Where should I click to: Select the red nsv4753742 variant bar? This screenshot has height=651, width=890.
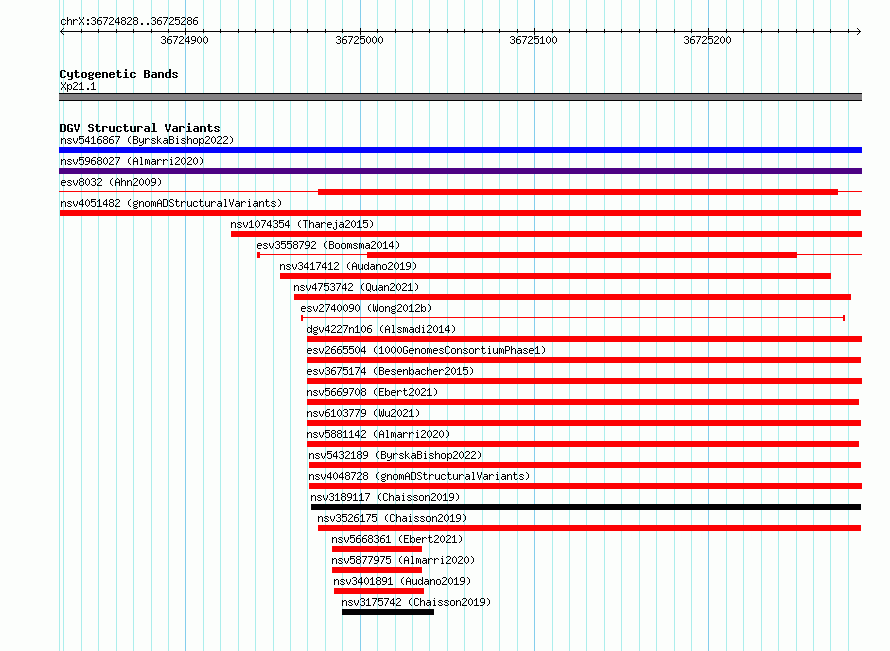(x=572, y=297)
